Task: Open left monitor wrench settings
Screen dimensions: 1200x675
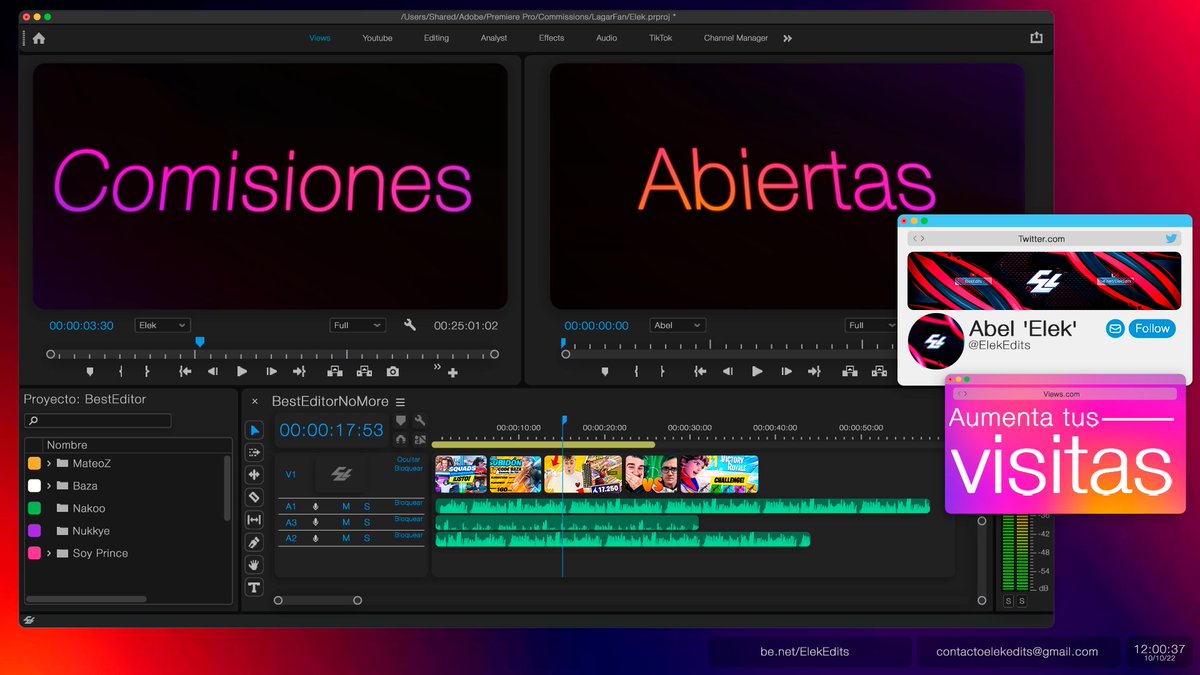Action: point(410,325)
